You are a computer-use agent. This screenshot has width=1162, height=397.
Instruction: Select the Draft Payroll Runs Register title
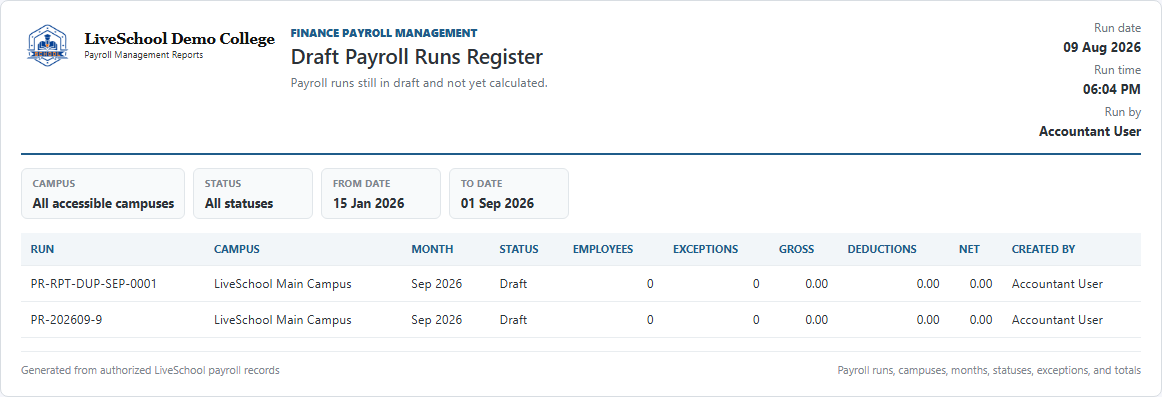[416, 57]
